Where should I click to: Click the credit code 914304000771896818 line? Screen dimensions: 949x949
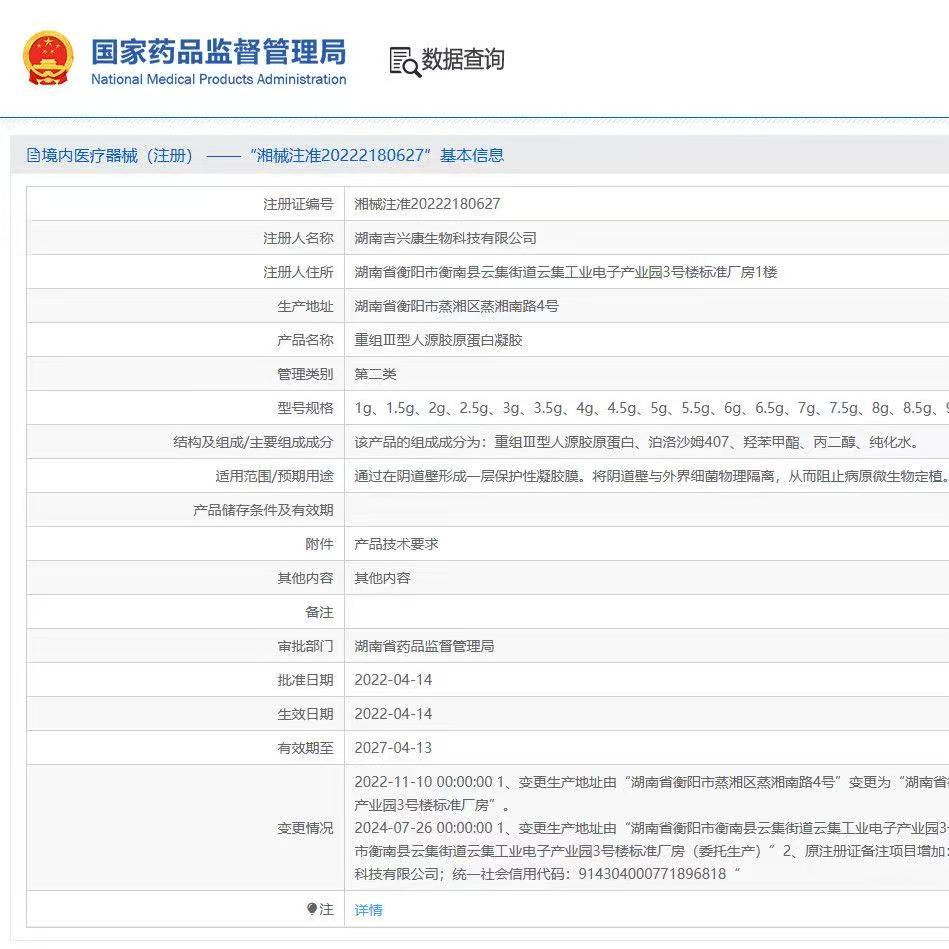[547, 874]
